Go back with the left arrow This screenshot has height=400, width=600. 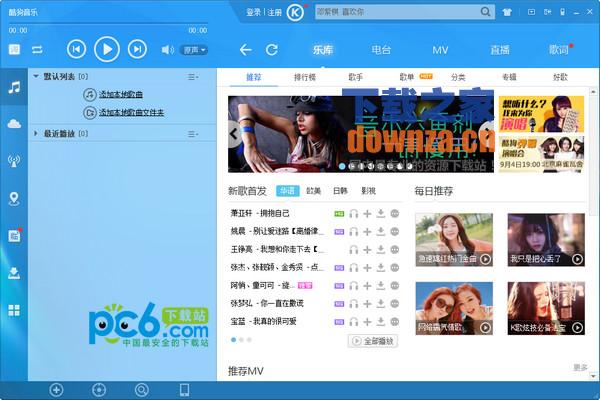(x=245, y=50)
